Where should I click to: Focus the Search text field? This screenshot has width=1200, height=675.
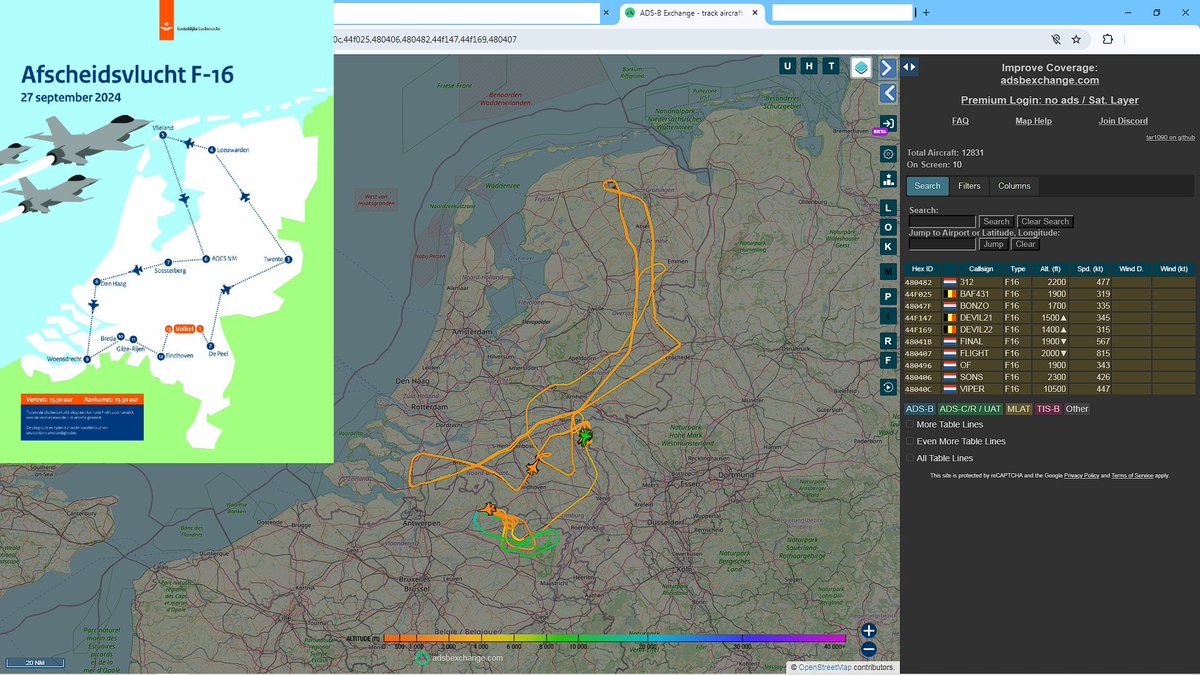click(x=942, y=221)
